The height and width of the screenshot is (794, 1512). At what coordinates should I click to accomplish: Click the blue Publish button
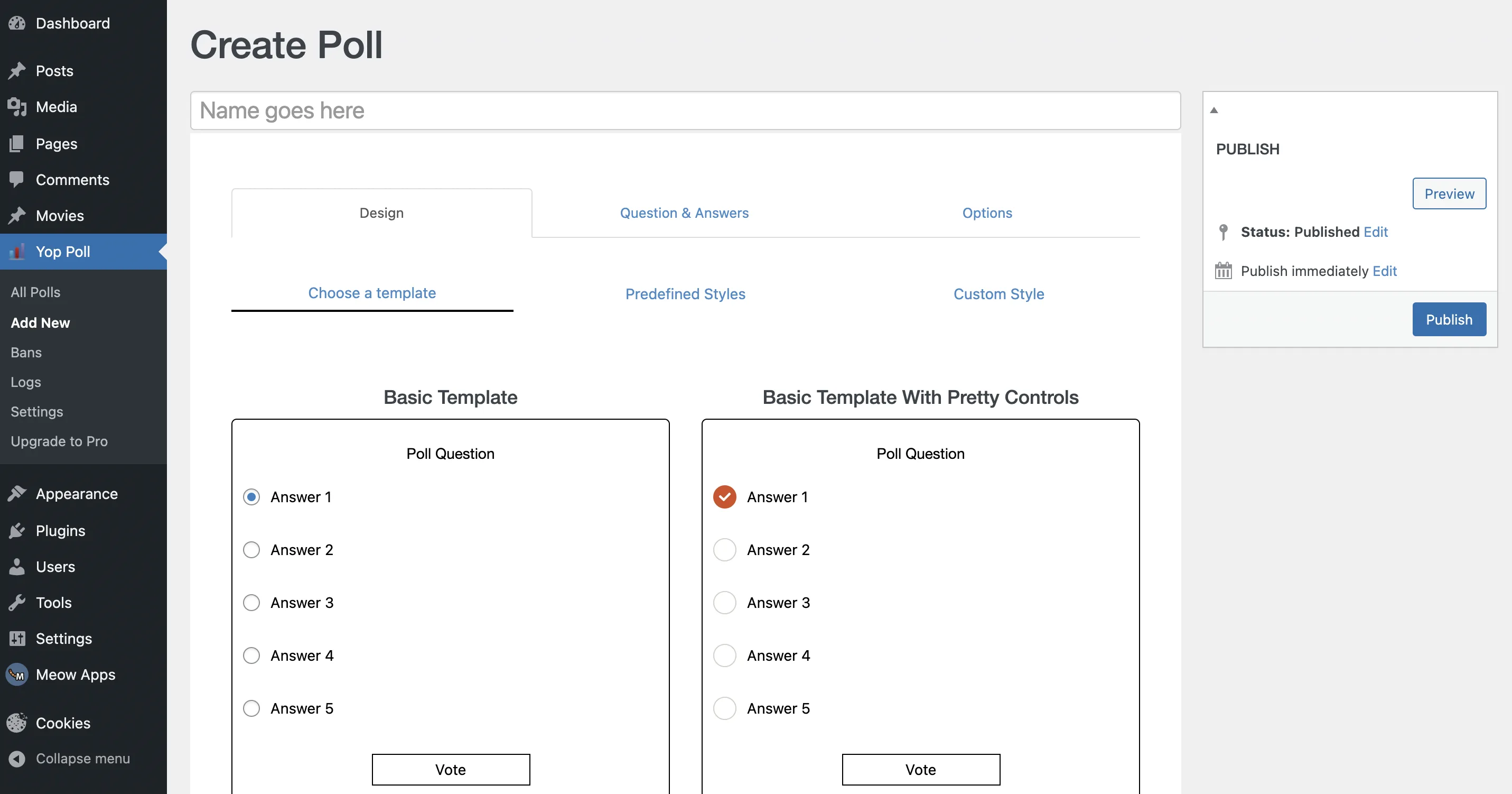[x=1449, y=319]
